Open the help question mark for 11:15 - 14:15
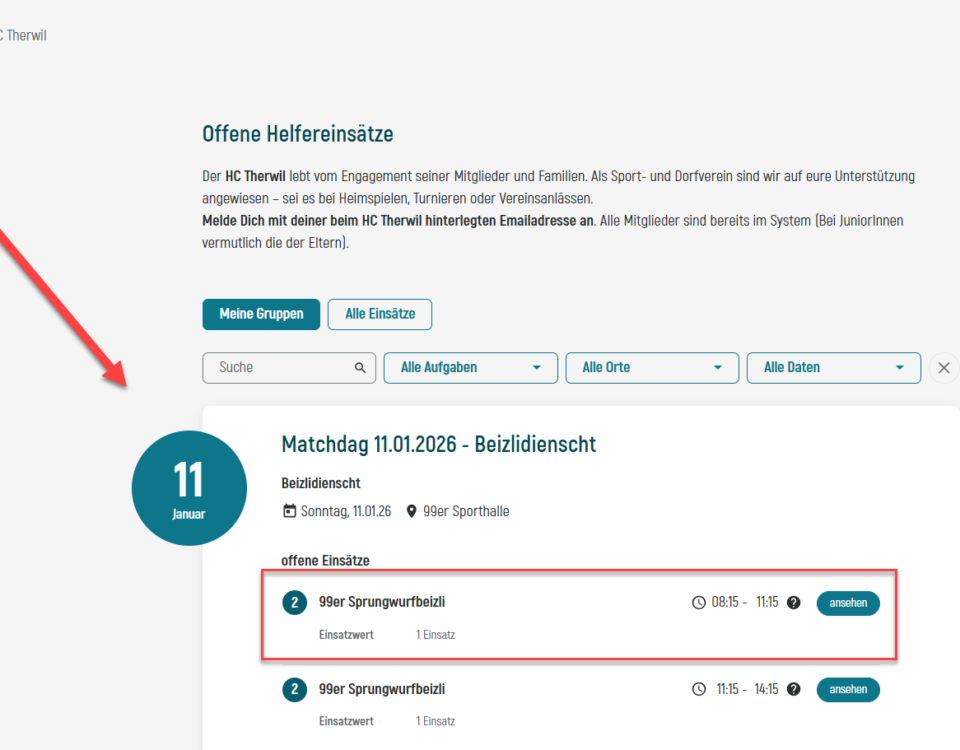The image size is (960, 750). click(x=794, y=689)
